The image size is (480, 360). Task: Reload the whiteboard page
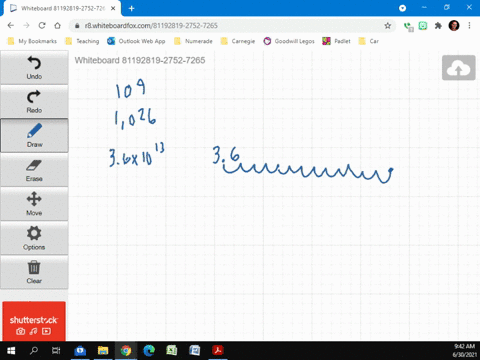(42, 26)
